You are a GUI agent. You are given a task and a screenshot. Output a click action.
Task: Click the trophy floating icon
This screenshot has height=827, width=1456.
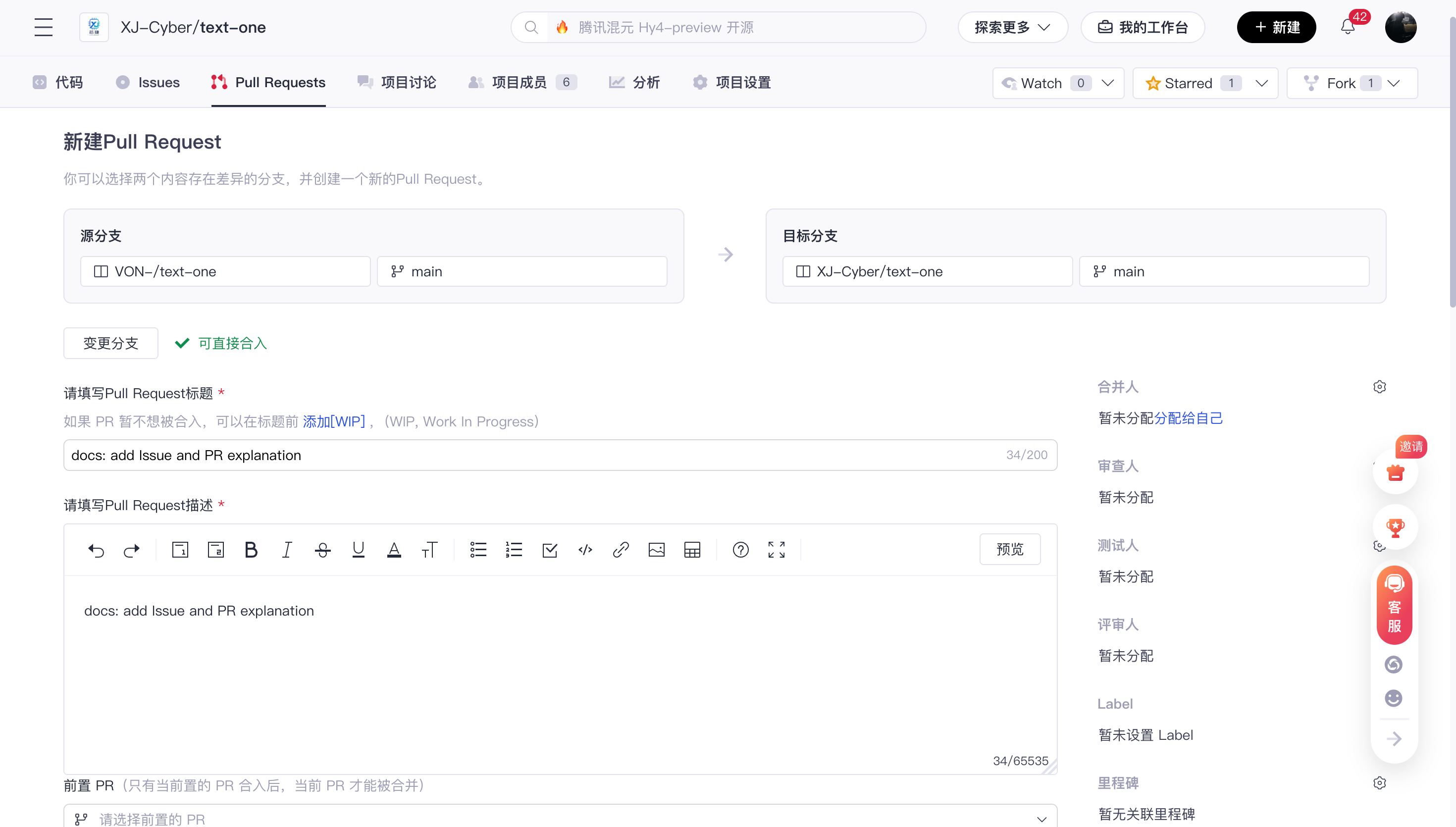tap(1395, 527)
